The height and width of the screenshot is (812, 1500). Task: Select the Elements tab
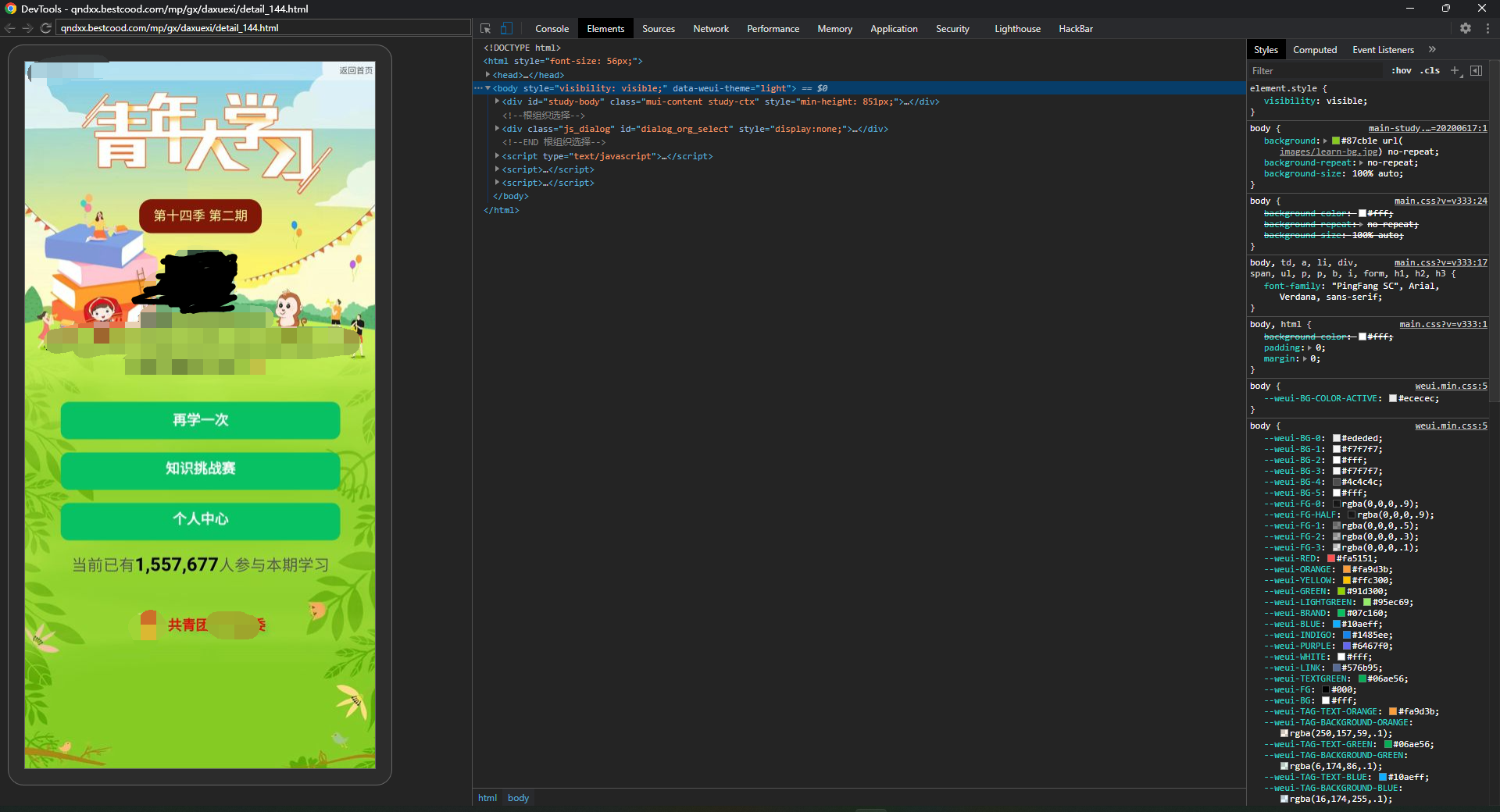coord(605,29)
